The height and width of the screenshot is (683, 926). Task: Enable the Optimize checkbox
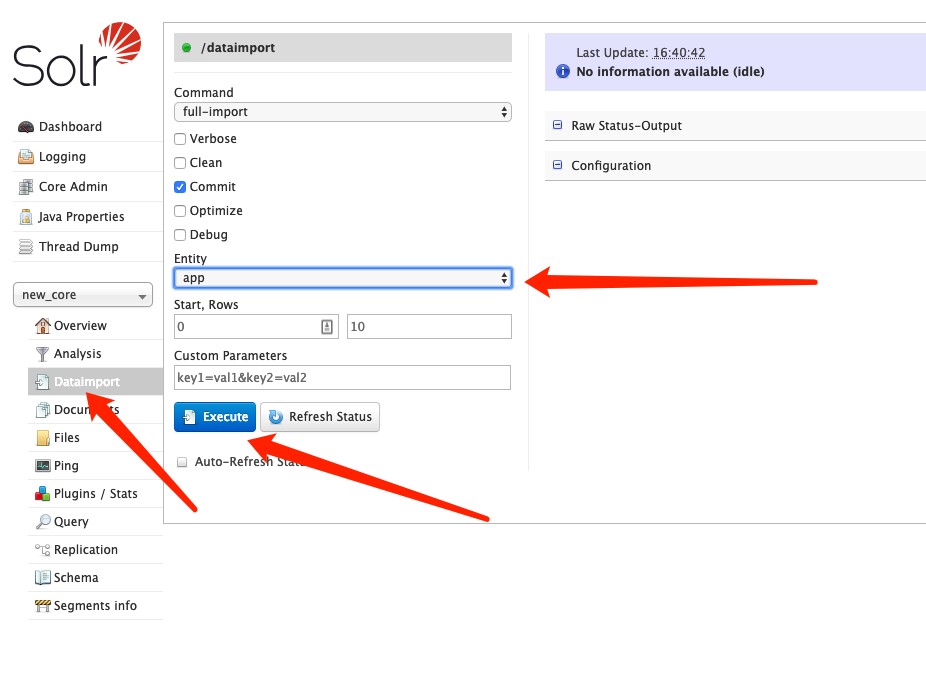180,211
